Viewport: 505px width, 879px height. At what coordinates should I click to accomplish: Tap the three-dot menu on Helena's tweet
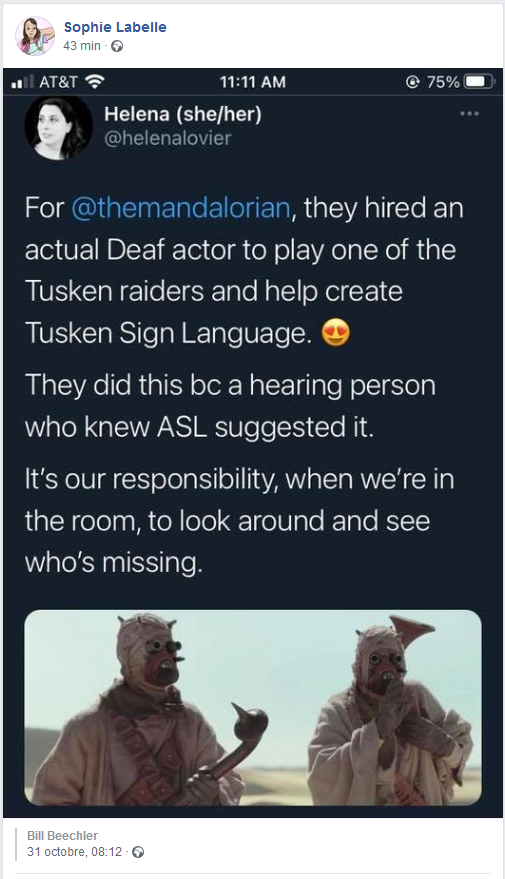(469, 114)
